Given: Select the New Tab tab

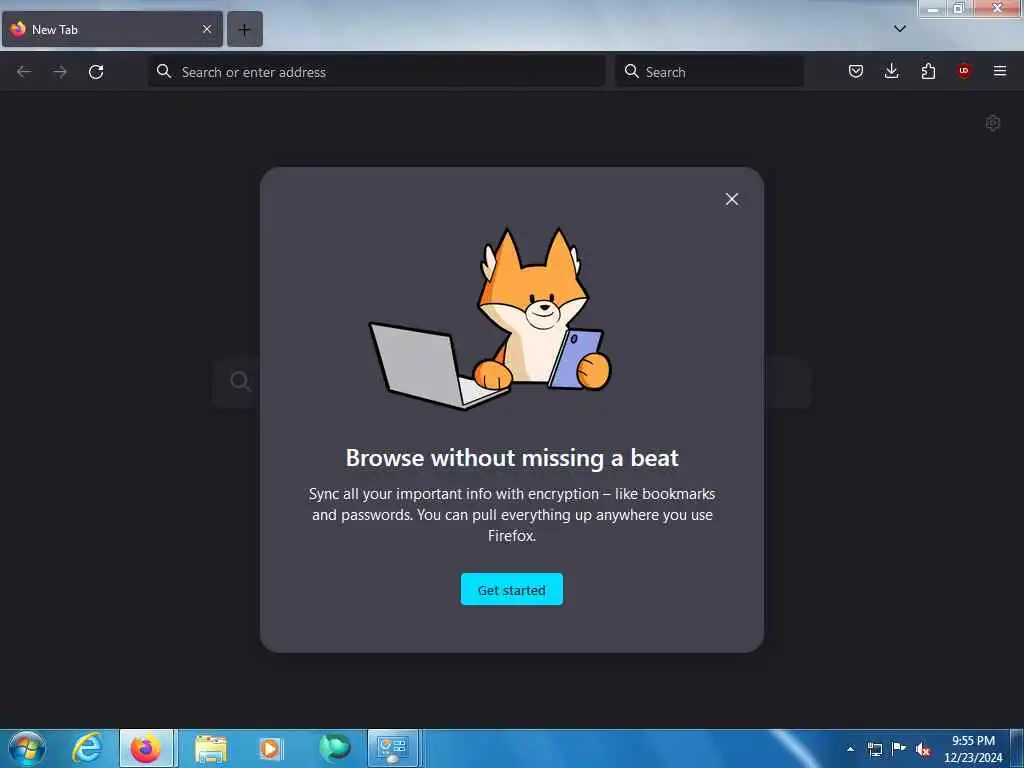Looking at the screenshot, I should [112, 29].
